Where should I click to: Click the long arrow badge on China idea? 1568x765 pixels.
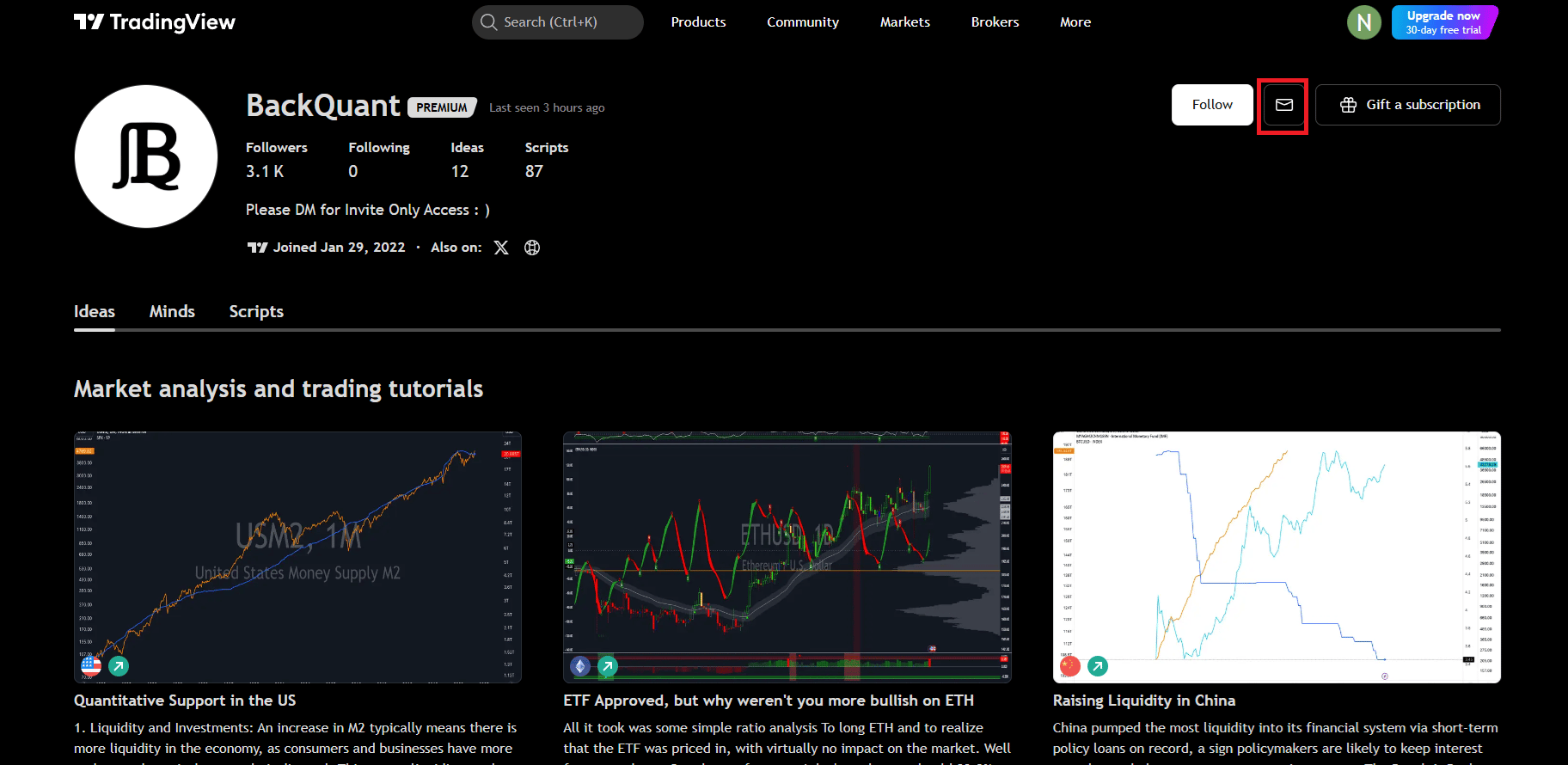1098,665
